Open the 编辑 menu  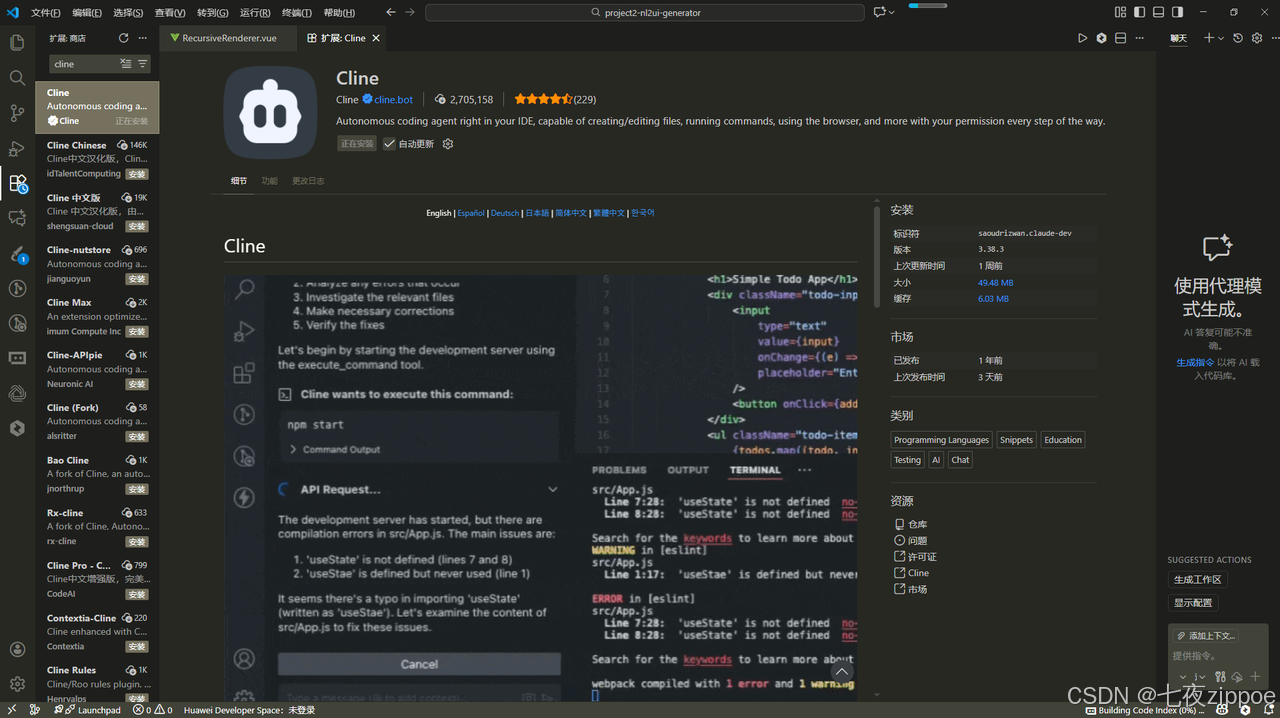point(87,13)
